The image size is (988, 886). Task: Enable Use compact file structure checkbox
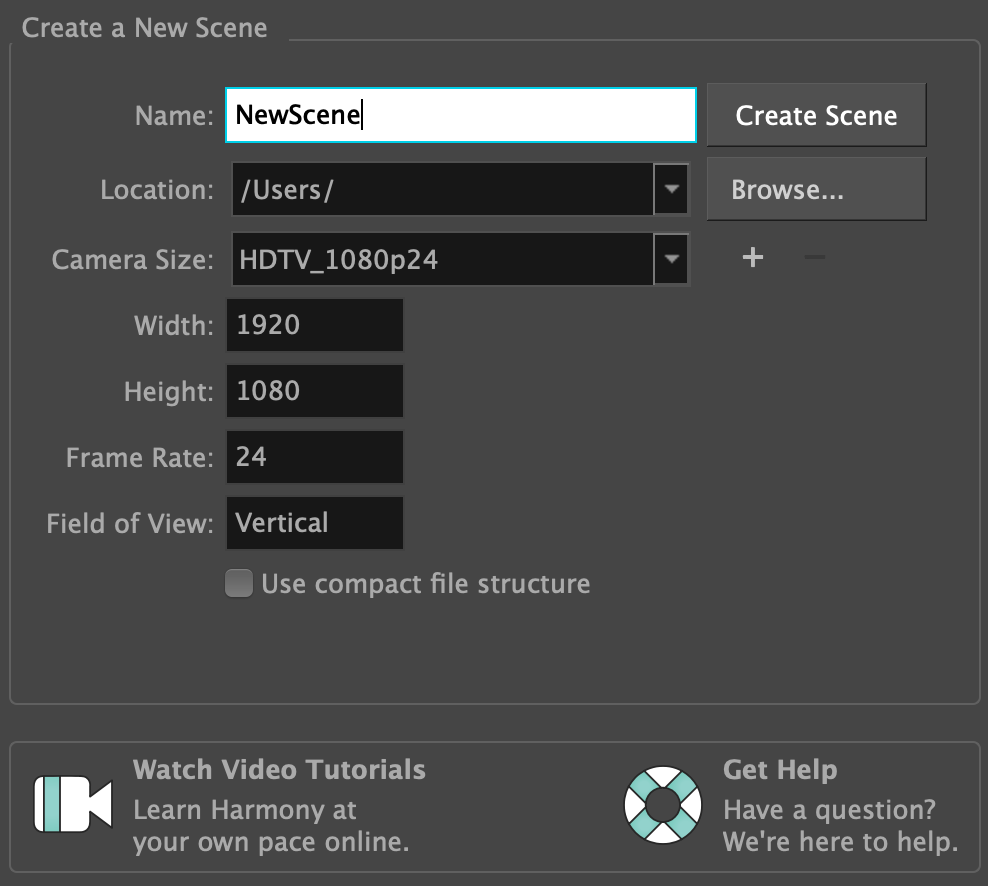coord(239,583)
